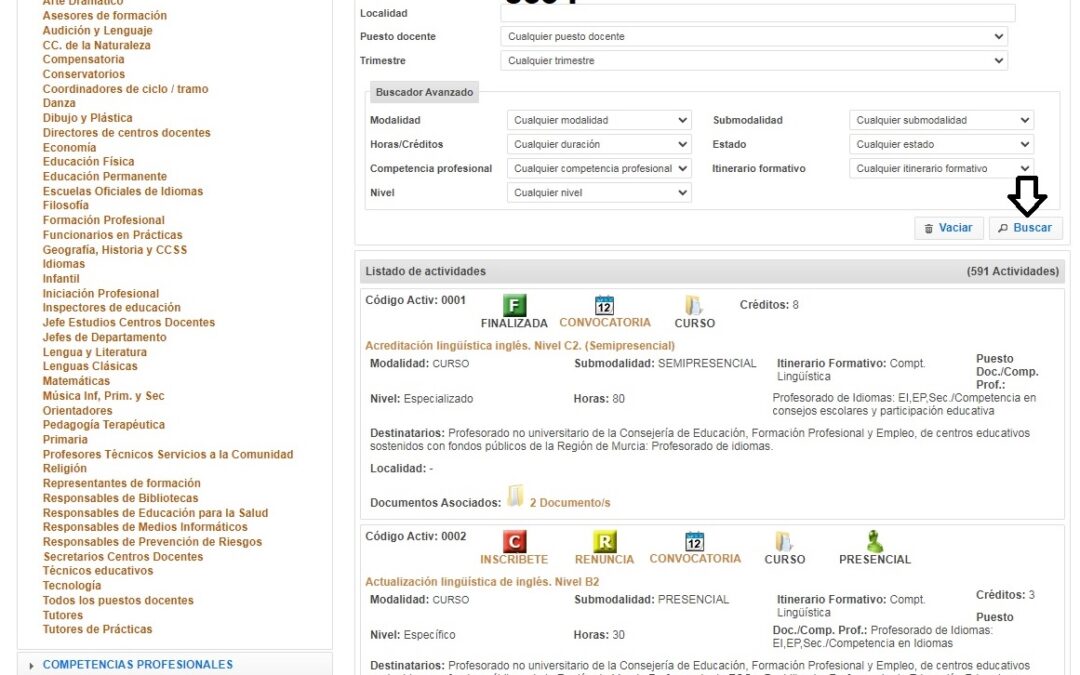This screenshot has width=1080, height=675.
Task: Open Coordinadores de ciclo / tramo
Action: tap(125, 89)
